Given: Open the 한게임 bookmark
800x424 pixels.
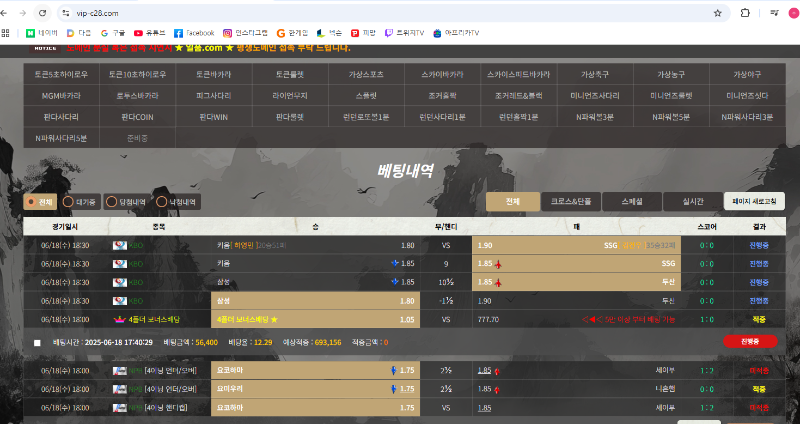Looking at the screenshot, I should pos(292,33).
